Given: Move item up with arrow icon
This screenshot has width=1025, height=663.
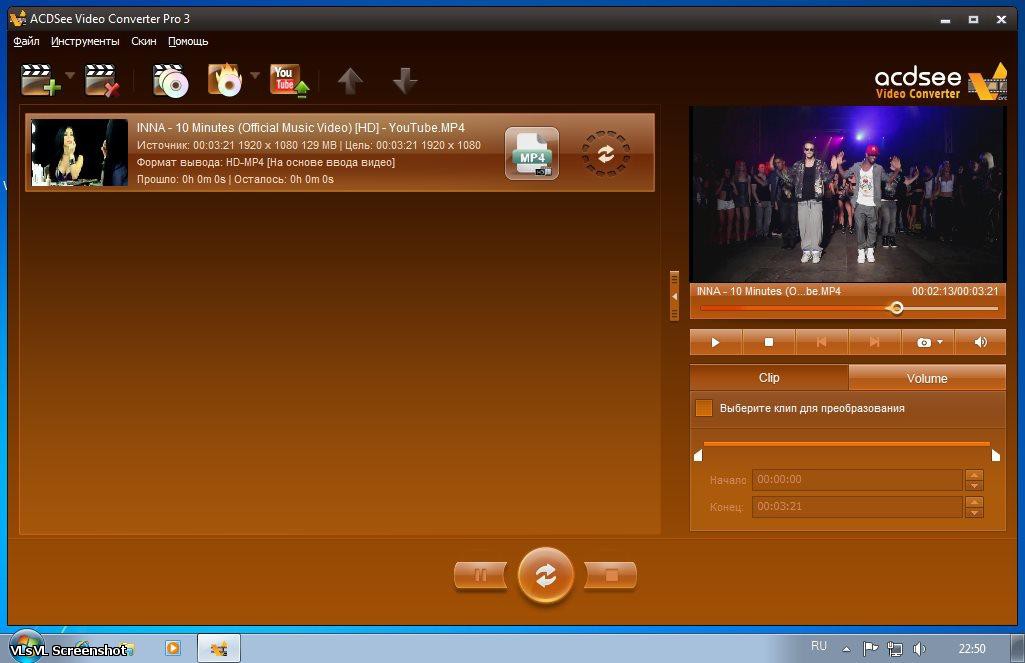Looking at the screenshot, I should coord(350,80).
